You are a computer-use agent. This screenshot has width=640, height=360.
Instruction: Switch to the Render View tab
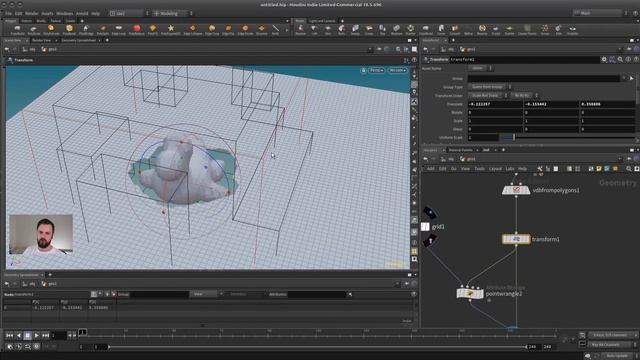41,40
